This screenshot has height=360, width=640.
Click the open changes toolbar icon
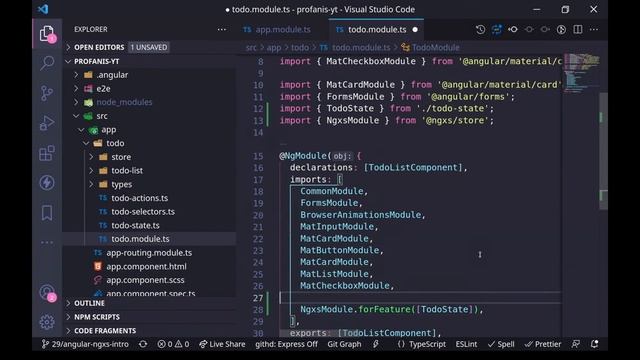(497, 29)
